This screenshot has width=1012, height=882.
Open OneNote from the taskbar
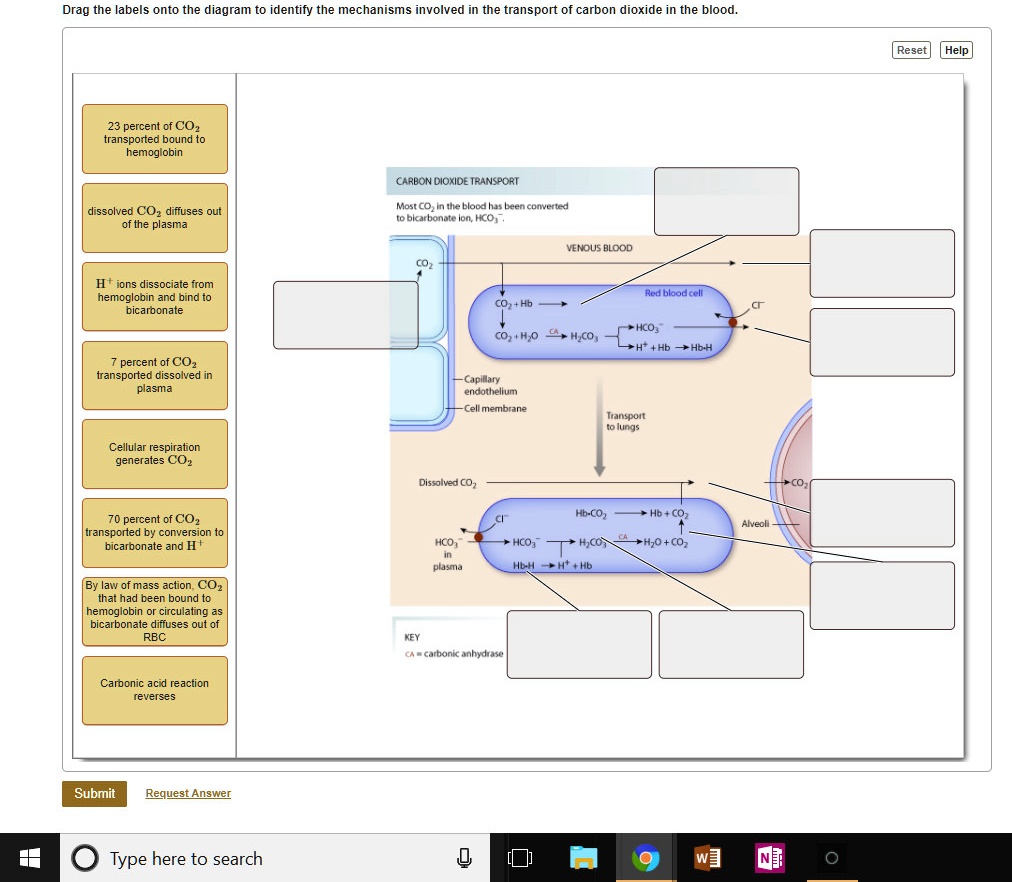point(769,858)
